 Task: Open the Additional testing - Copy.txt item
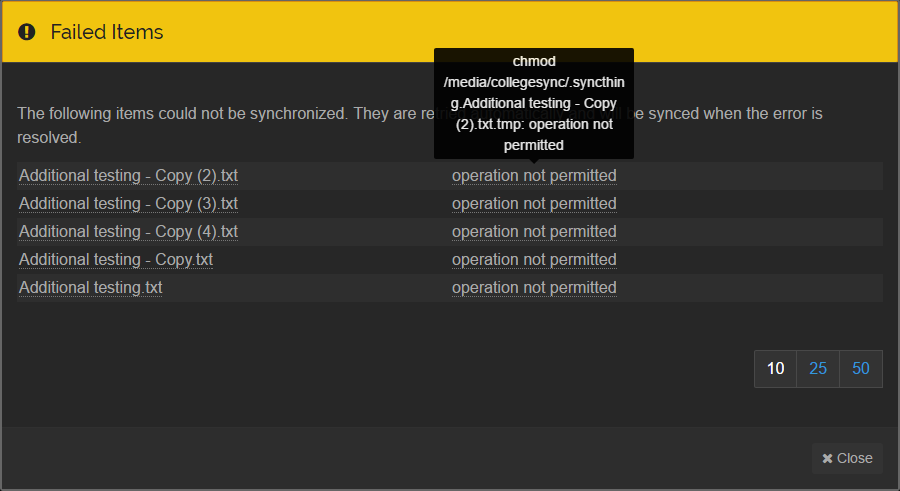tap(116, 260)
